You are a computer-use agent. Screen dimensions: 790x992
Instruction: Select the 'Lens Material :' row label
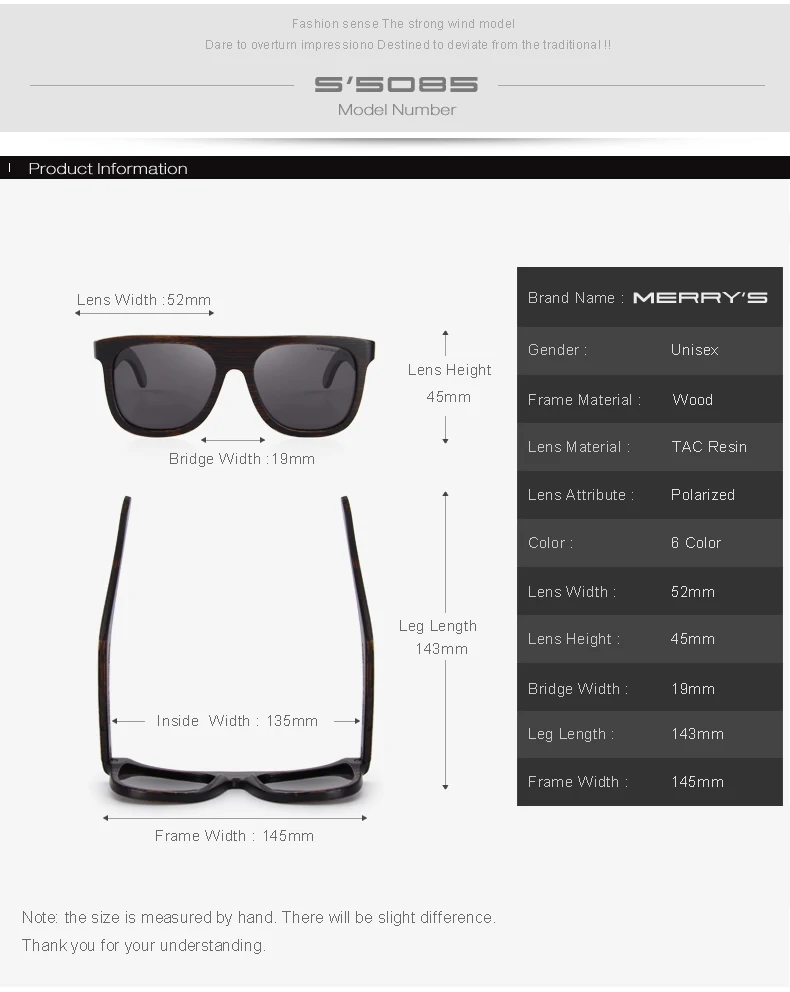coord(579,447)
